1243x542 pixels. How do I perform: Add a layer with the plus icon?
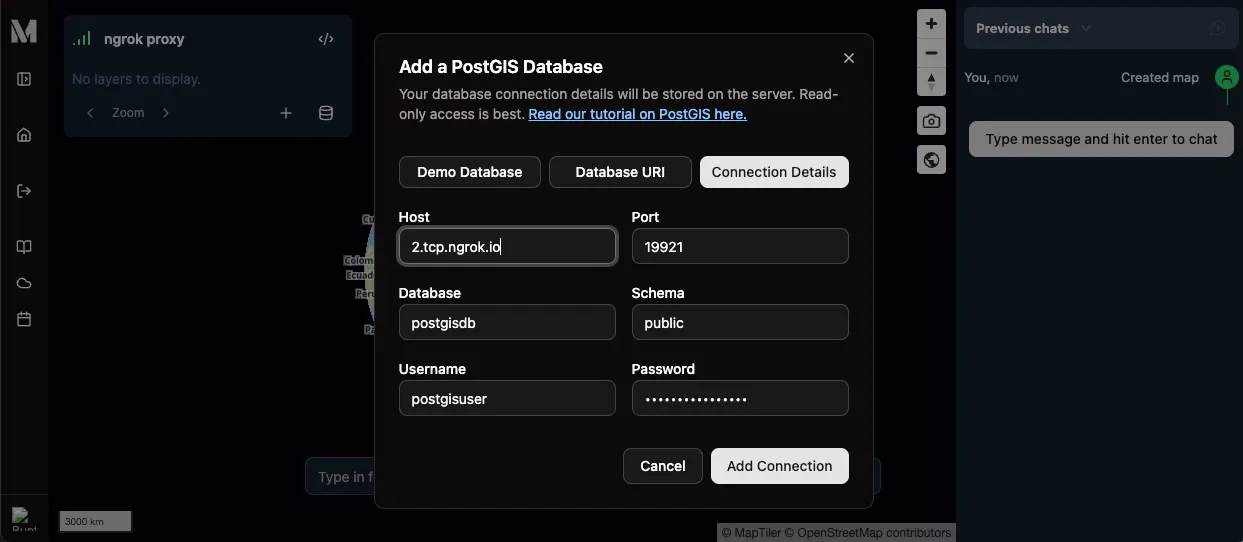pyautogui.click(x=286, y=113)
